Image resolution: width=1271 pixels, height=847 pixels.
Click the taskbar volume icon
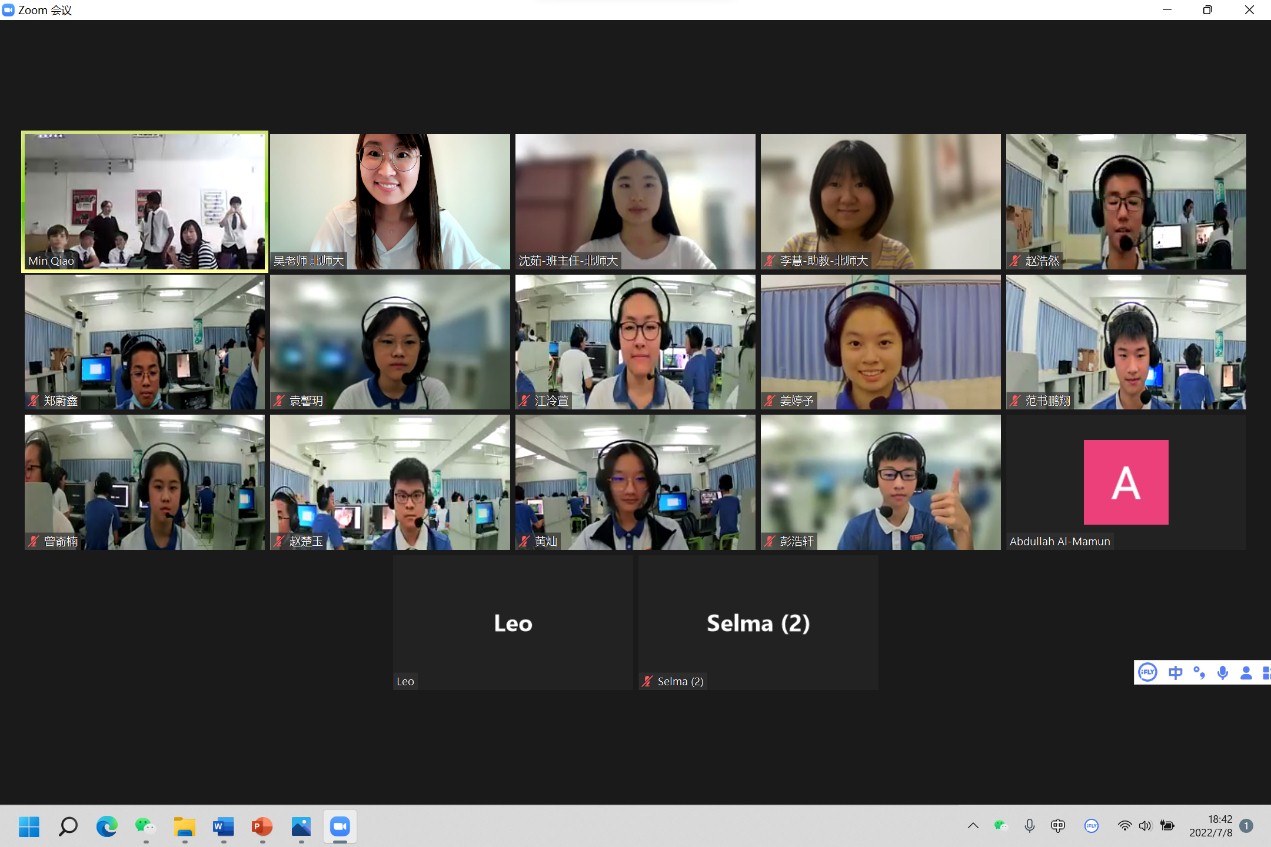[x=1145, y=826]
